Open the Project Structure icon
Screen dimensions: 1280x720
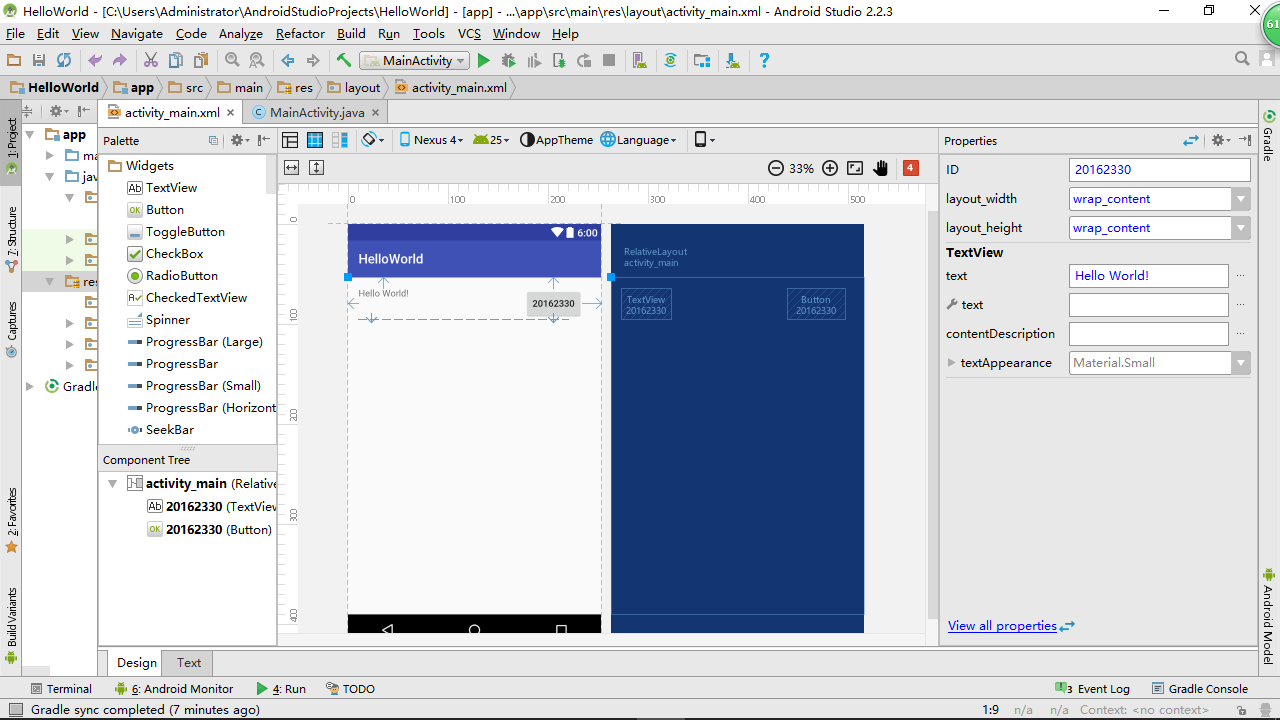(x=701, y=60)
